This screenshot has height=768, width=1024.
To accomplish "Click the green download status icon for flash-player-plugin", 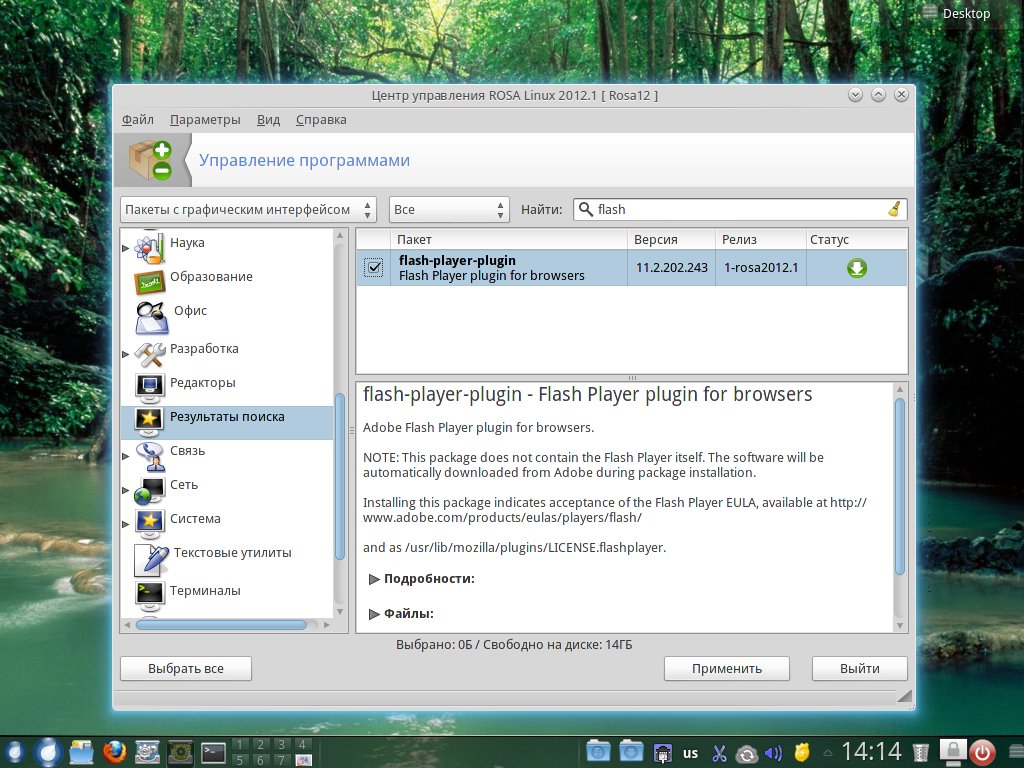I will coord(856,268).
